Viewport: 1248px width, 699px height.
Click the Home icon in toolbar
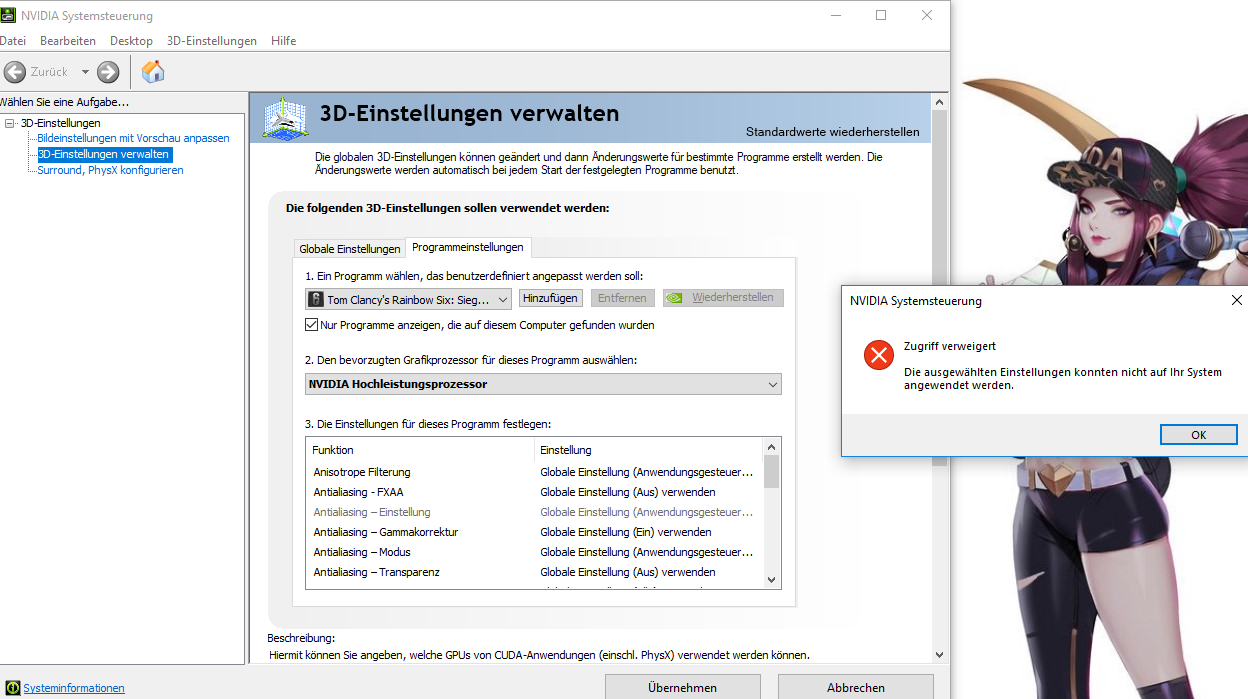click(x=153, y=71)
